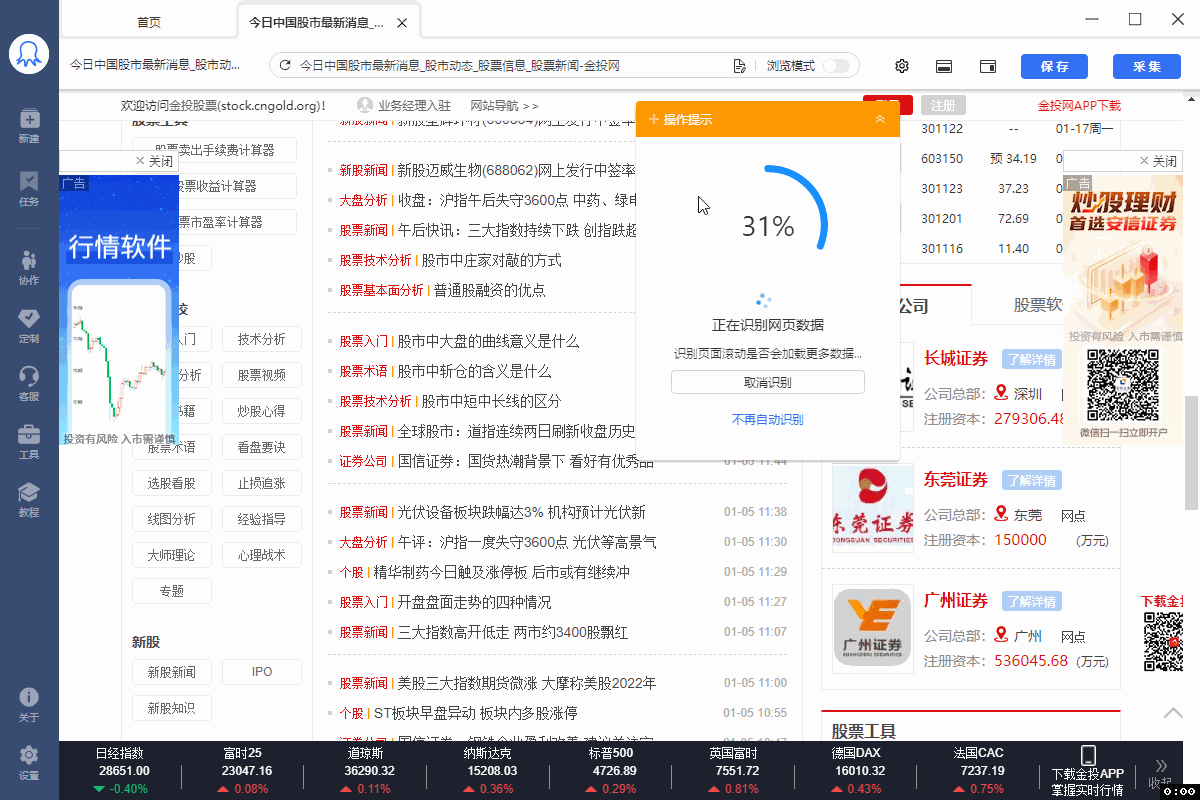This screenshot has height=800, width=1200.
Task: Click the 业务经理入驻 link
Action: [x=404, y=105]
